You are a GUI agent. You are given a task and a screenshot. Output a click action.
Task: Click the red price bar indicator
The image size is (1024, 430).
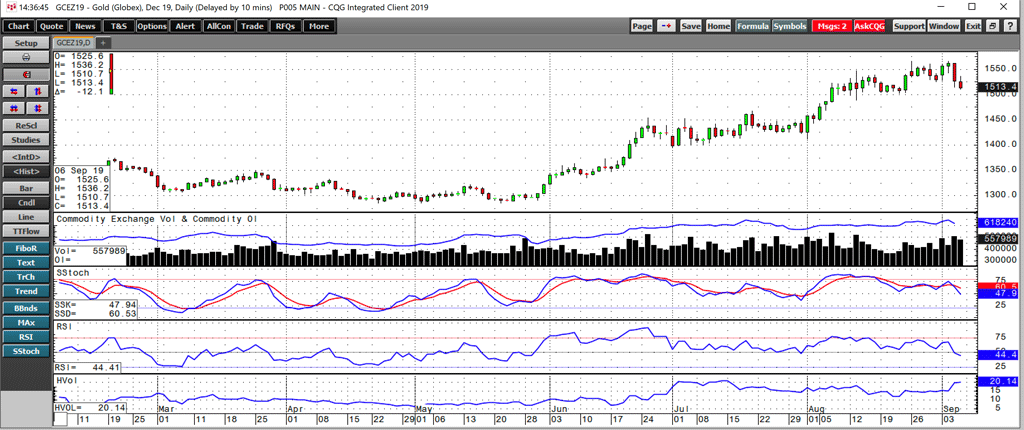coord(112,73)
